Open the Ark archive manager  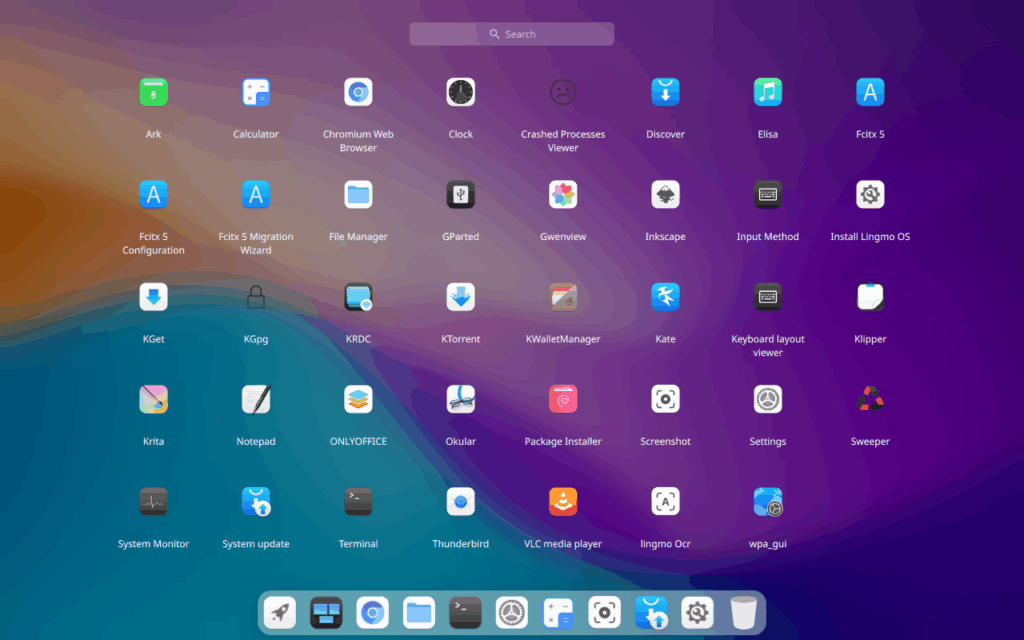pos(153,93)
